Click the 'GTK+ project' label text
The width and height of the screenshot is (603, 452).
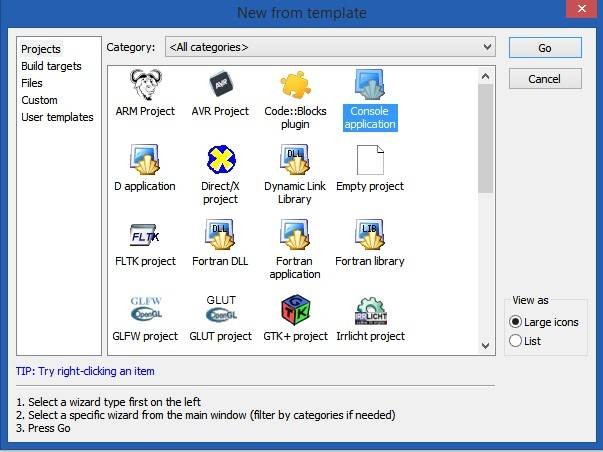(295, 336)
